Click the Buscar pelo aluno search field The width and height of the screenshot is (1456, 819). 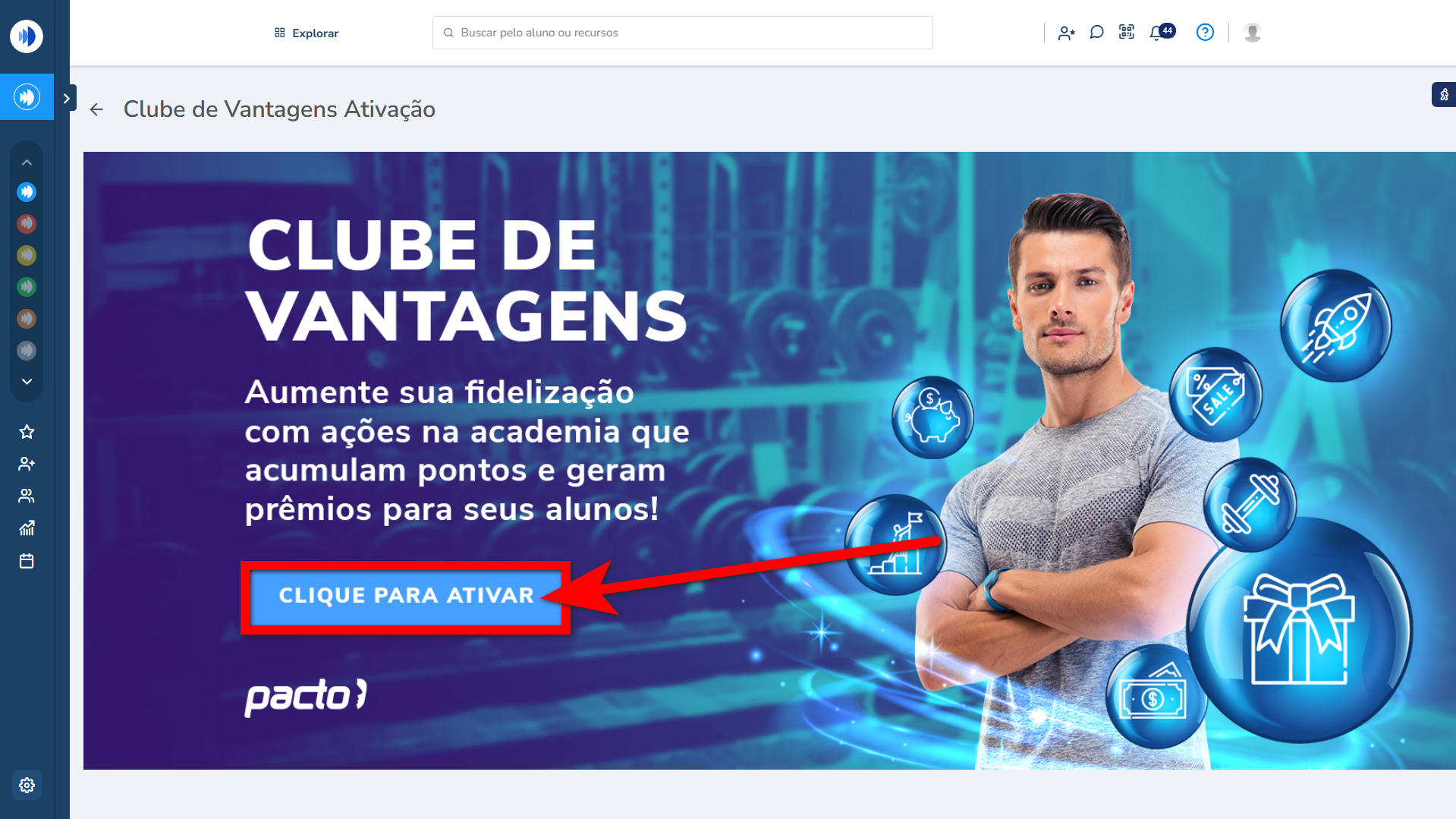(682, 33)
